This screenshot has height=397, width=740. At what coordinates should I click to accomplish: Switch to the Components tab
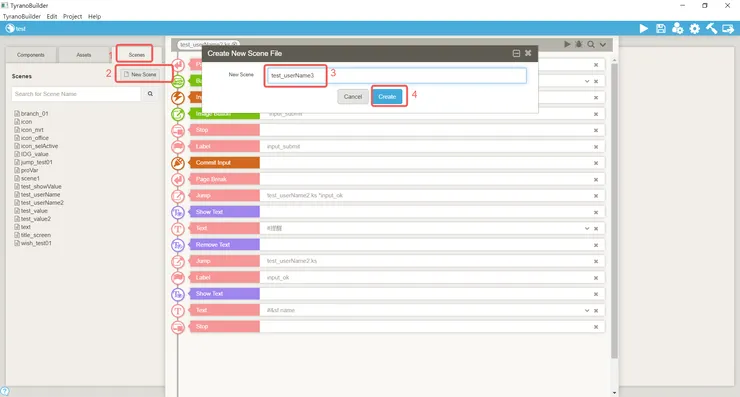pyautogui.click(x=31, y=55)
